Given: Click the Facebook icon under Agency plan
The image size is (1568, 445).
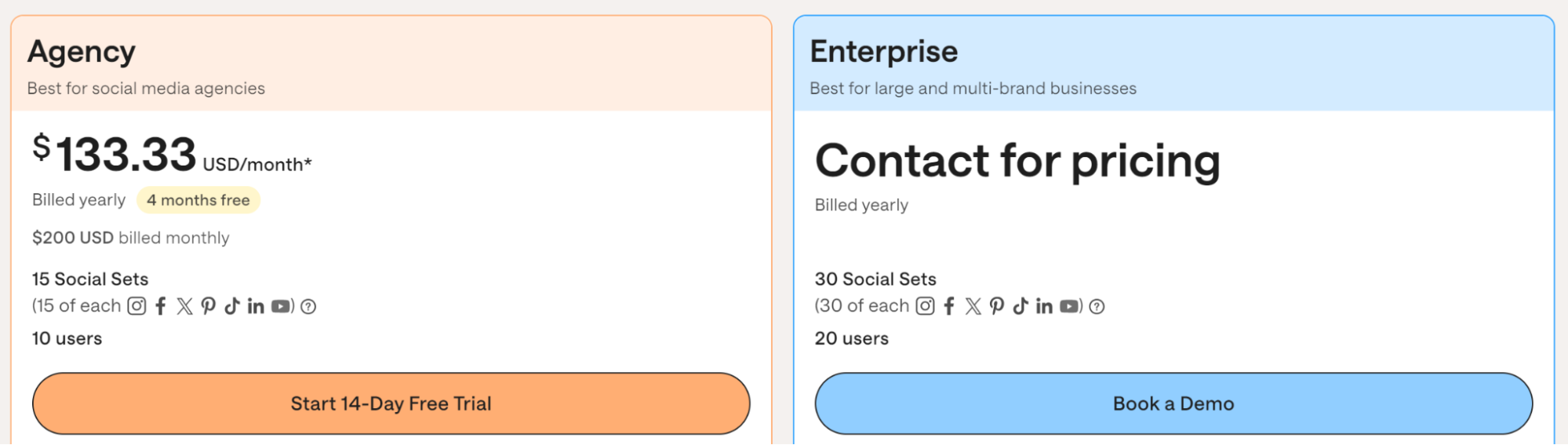Looking at the screenshot, I should coord(161,306).
